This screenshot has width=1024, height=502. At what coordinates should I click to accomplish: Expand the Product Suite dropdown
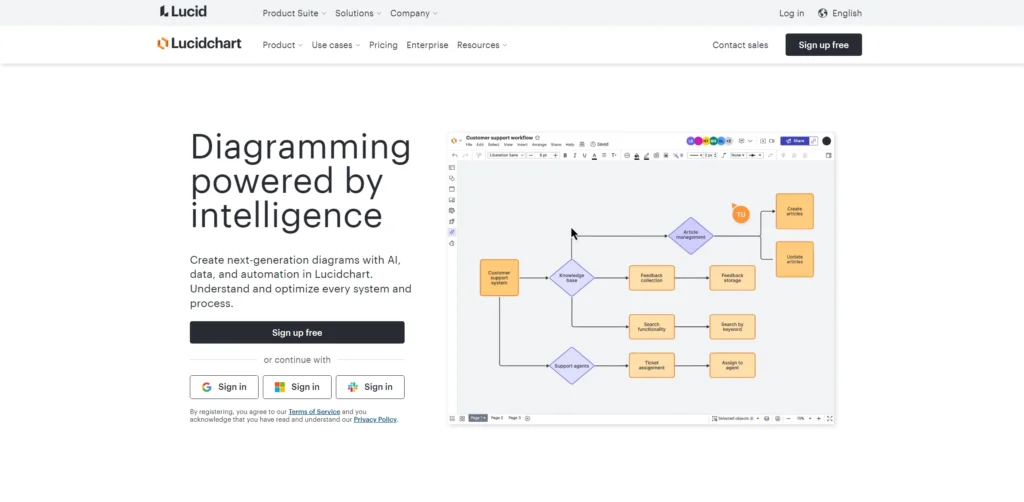click(294, 13)
